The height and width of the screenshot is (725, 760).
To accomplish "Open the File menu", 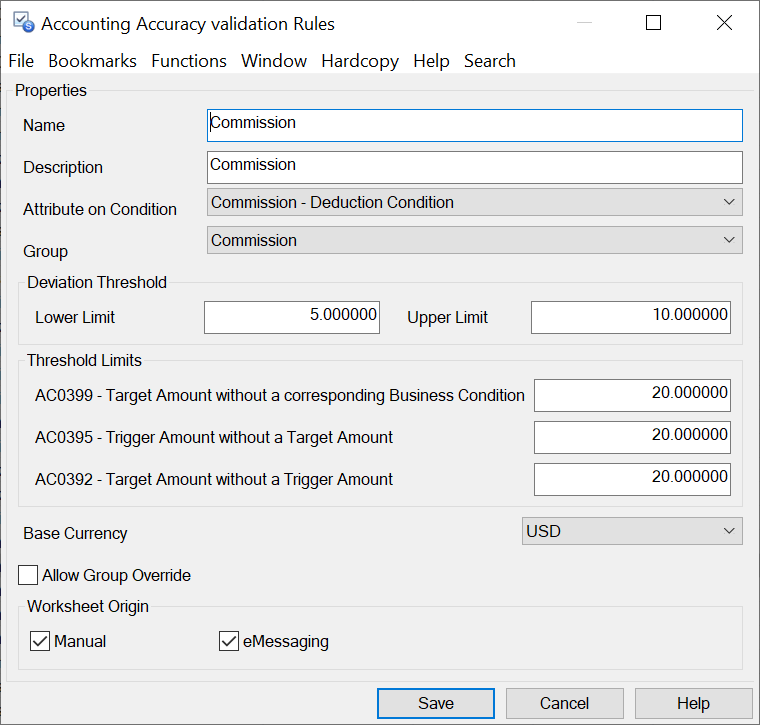I will (x=21, y=61).
